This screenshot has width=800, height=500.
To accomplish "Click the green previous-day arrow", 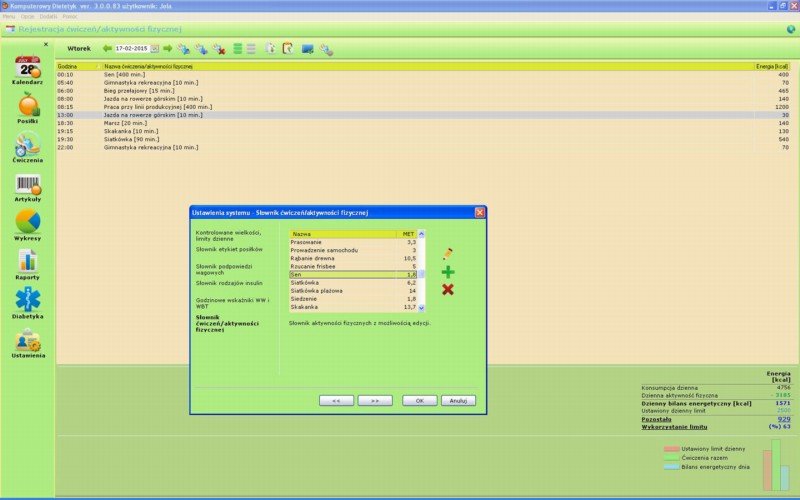I will coord(107,48).
